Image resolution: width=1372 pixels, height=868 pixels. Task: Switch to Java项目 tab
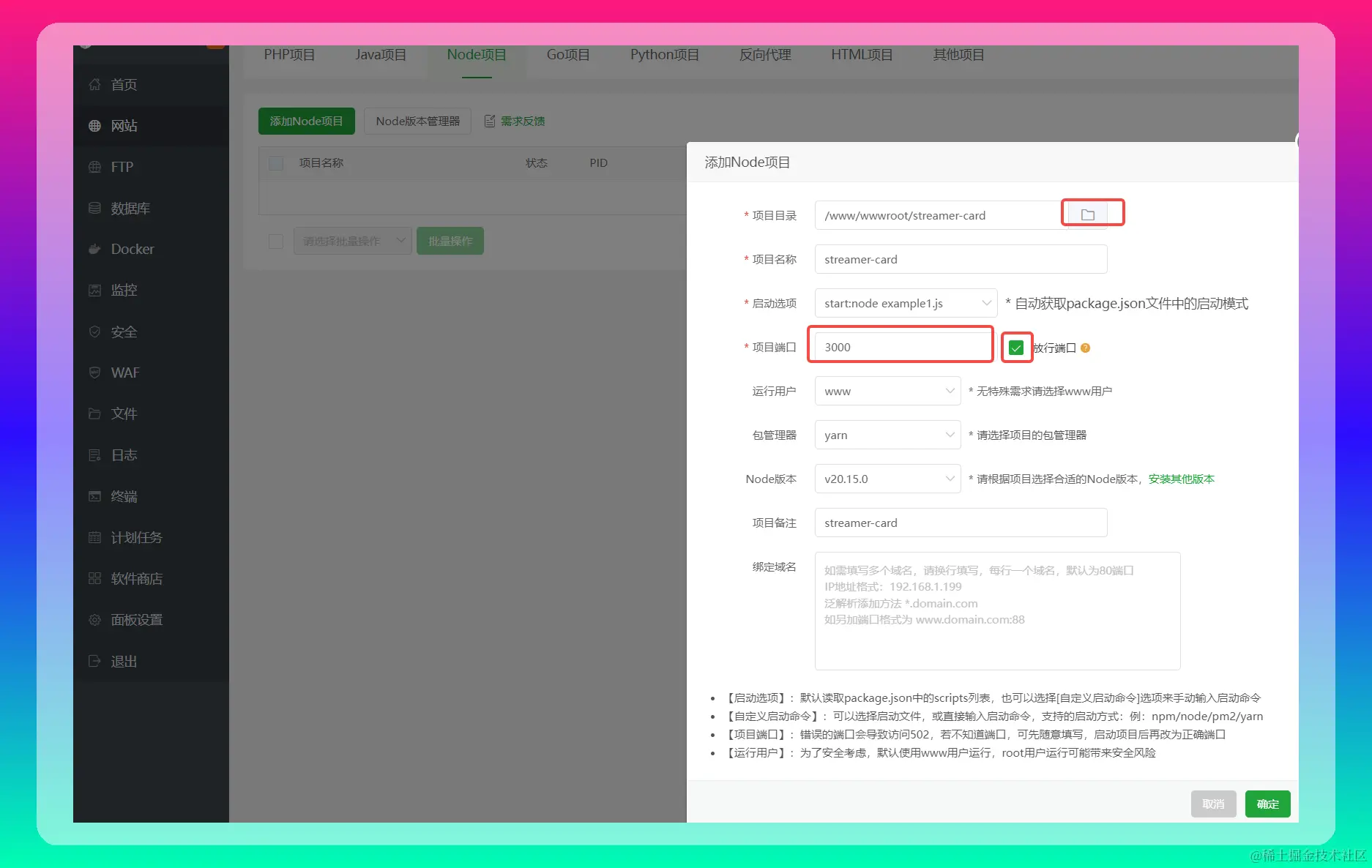click(x=381, y=55)
